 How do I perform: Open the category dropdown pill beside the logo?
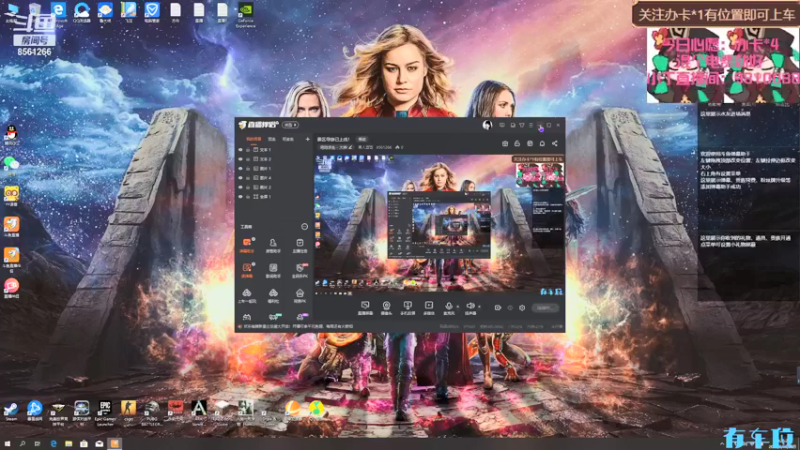[x=290, y=125]
